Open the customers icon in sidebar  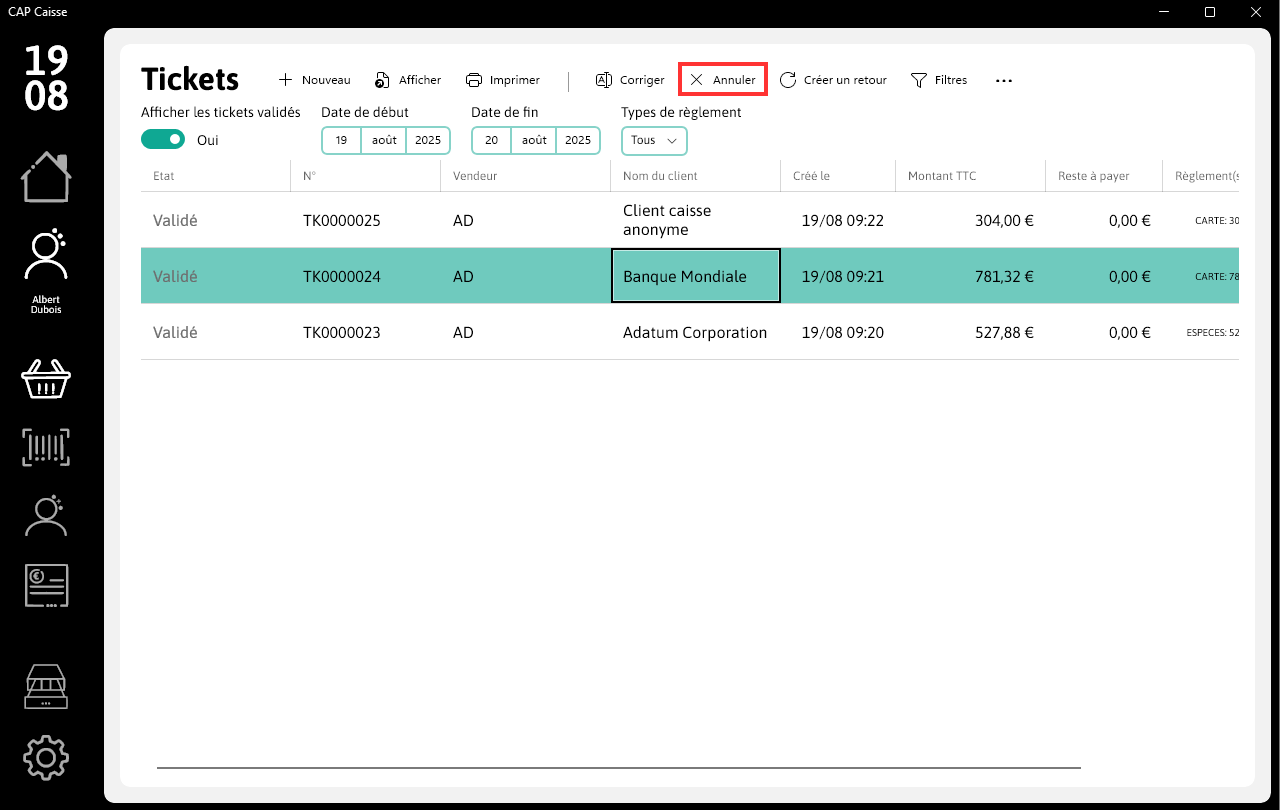point(46,515)
